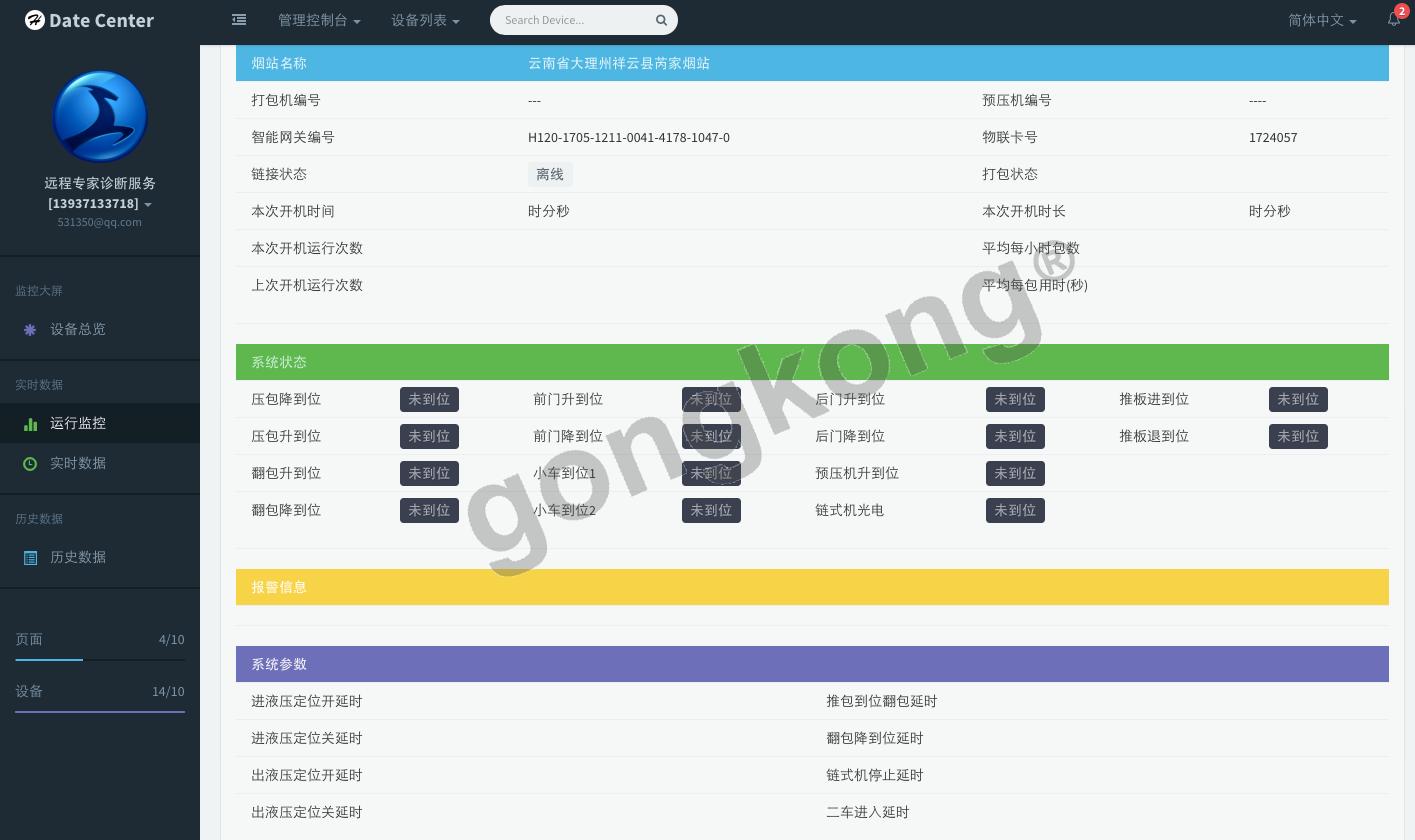Click the 远程专家诊断服务 title
The width and height of the screenshot is (1415, 840).
point(100,183)
